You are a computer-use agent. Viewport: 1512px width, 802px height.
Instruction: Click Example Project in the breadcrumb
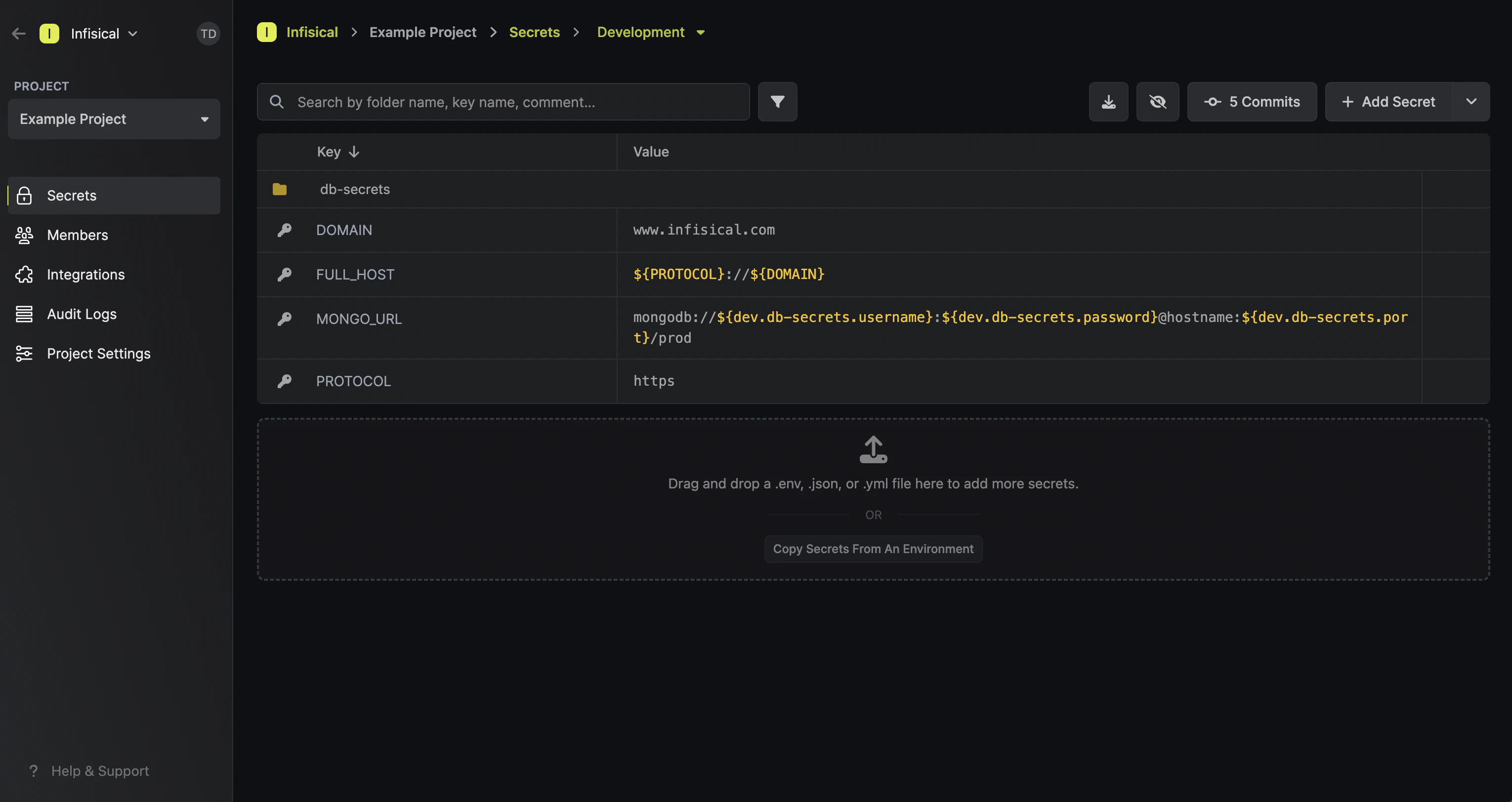(422, 32)
